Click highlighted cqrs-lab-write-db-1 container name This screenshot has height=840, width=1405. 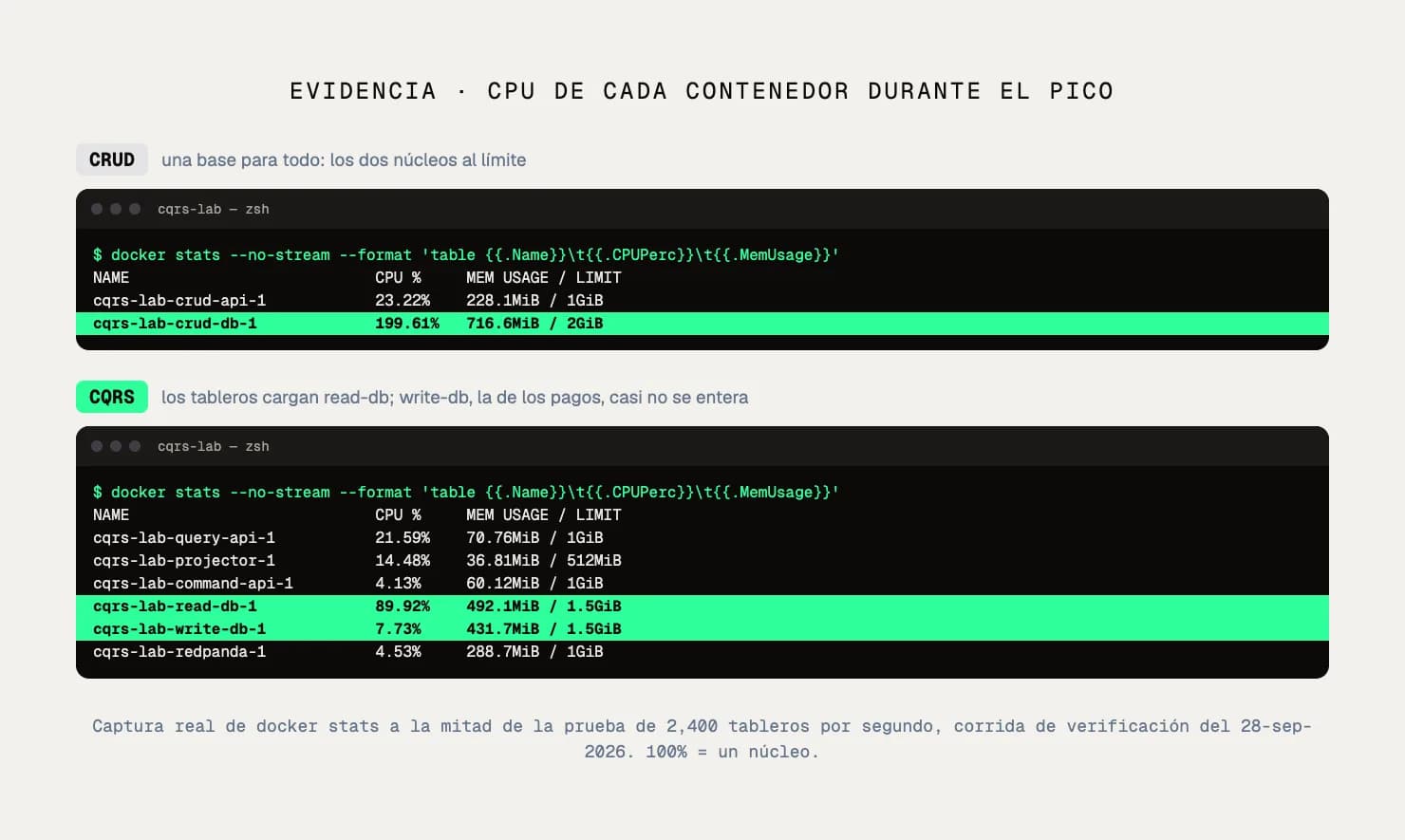pyautogui.click(x=179, y=628)
